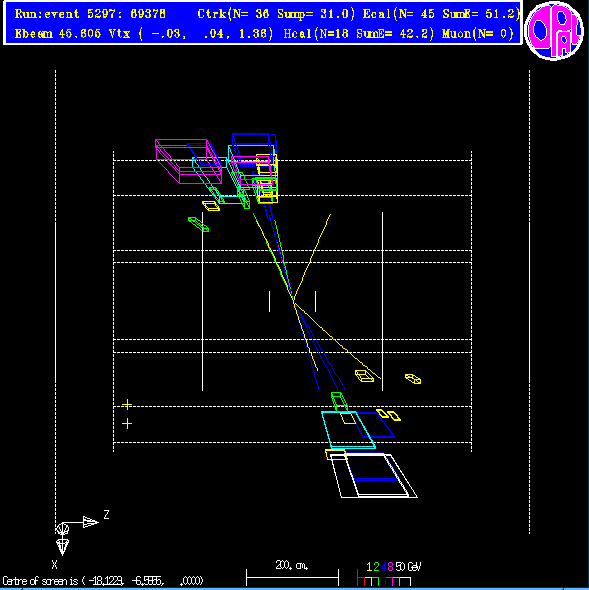Viewport: 589px width, 590px height.
Task: Click the Ecal SumE= 51.2 readout
Action: tap(441, 14)
